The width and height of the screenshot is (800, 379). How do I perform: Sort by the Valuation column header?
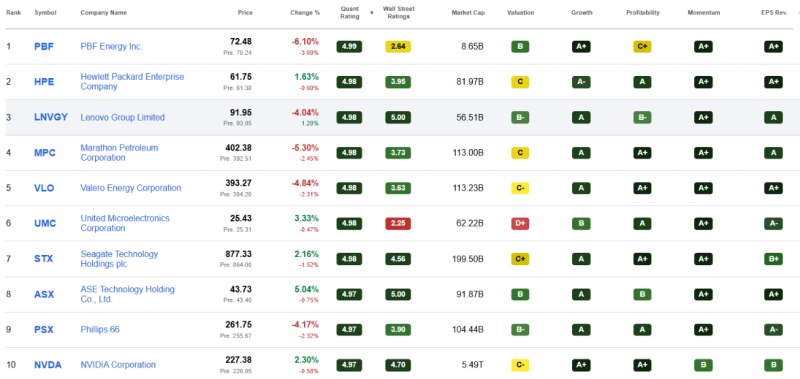pos(520,13)
